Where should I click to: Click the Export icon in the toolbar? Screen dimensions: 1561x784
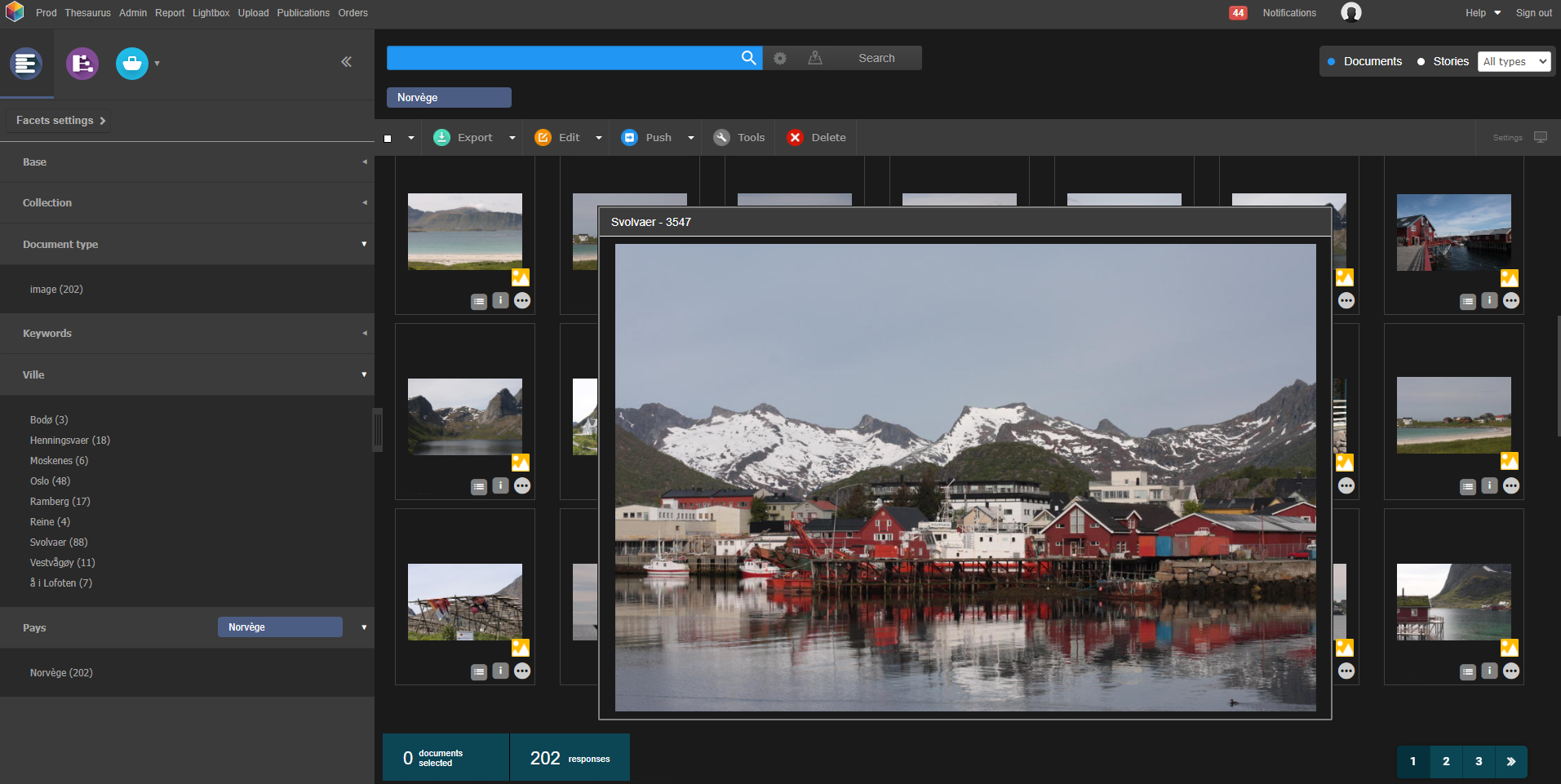[x=441, y=137]
